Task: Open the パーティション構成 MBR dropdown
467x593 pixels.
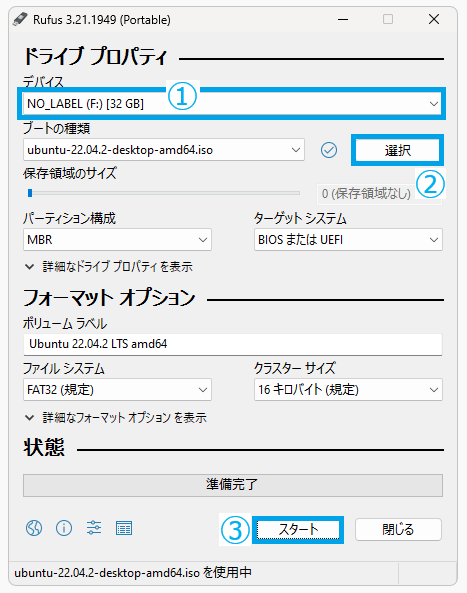Action: pos(117,239)
